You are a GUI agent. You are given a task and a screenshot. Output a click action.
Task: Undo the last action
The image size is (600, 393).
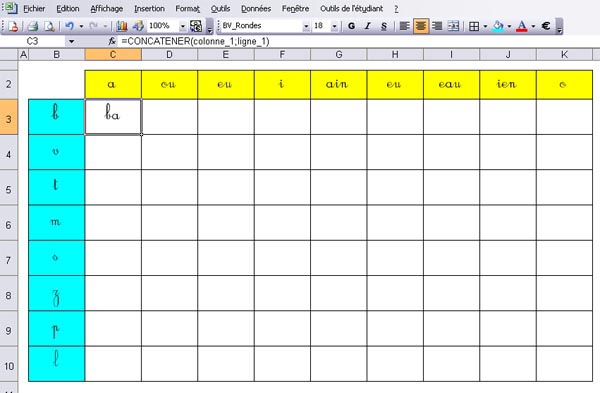click(x=69, y=26)
